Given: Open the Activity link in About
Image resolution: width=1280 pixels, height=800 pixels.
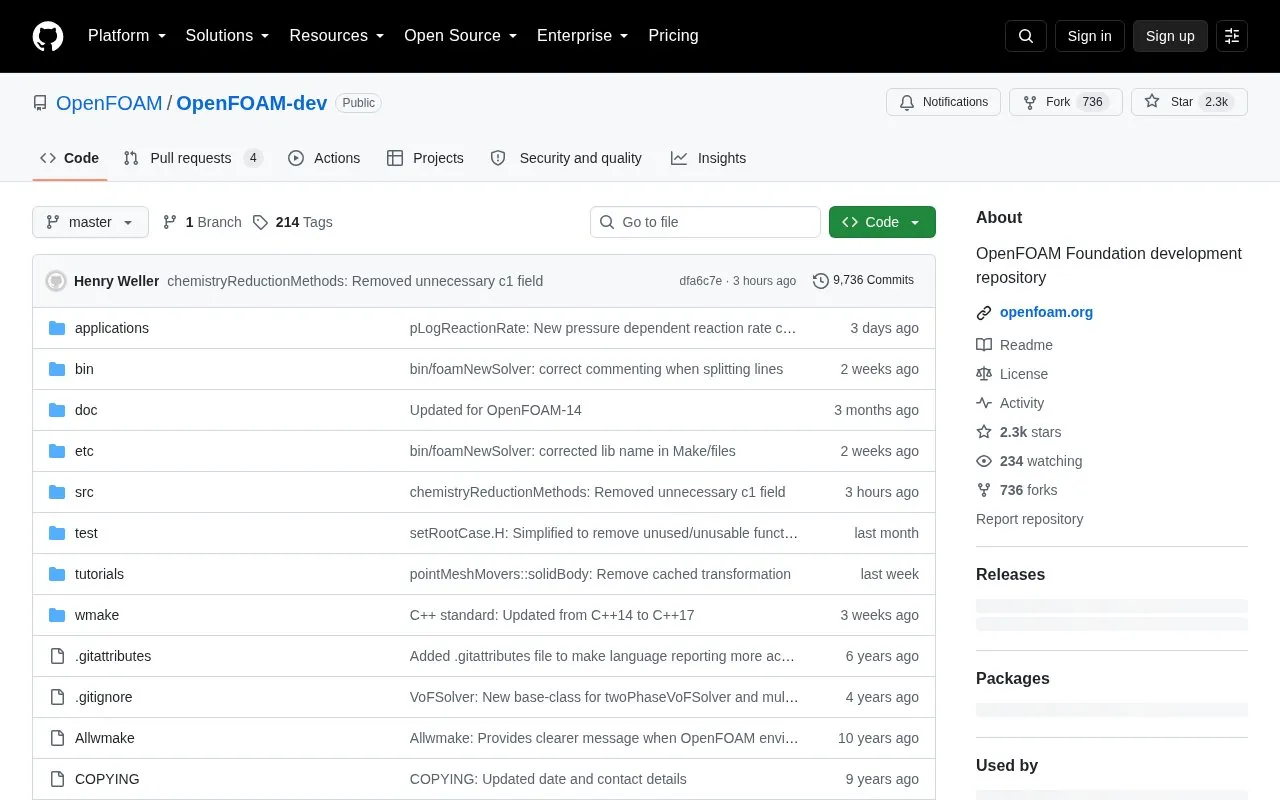Looking at the screenshot, I should point(1010,403).
